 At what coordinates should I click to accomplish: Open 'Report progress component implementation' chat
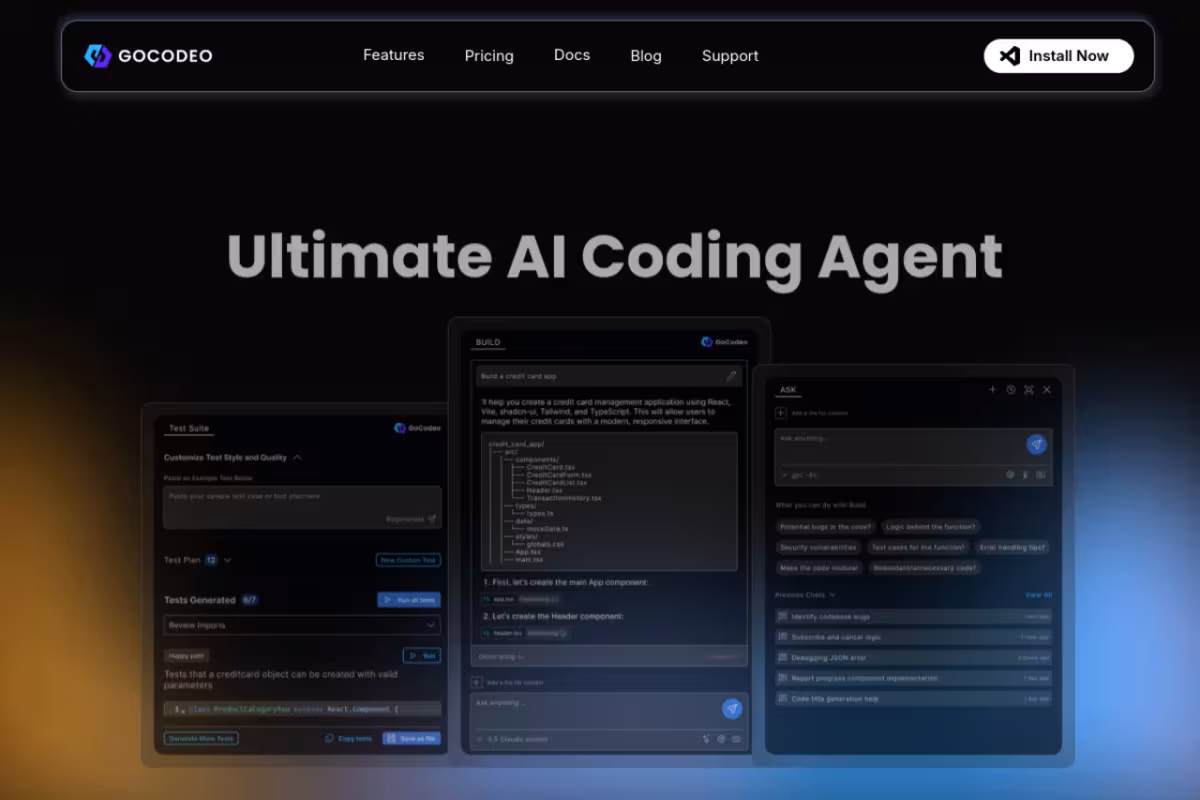point(913,678)
